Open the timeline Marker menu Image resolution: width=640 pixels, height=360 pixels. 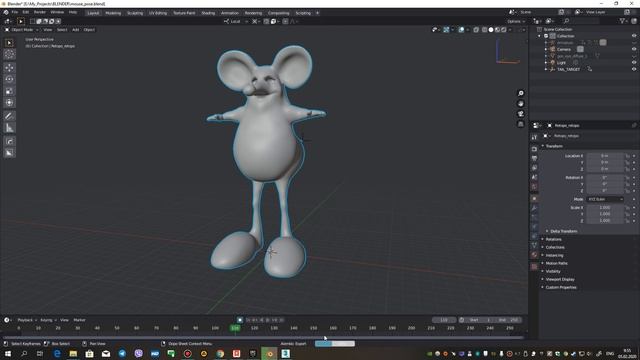point(79,320)
